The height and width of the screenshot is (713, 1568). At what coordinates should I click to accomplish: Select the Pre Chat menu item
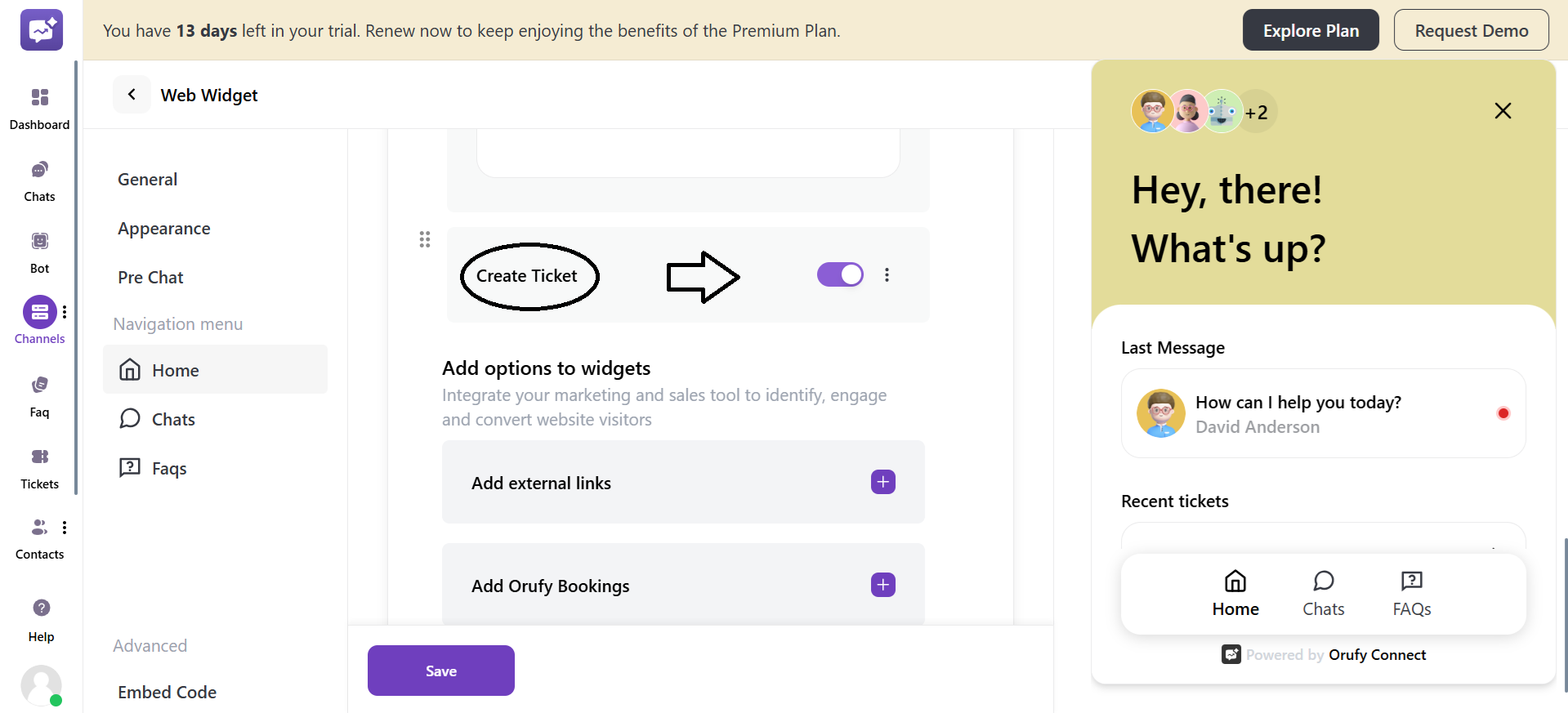point(150,277)
